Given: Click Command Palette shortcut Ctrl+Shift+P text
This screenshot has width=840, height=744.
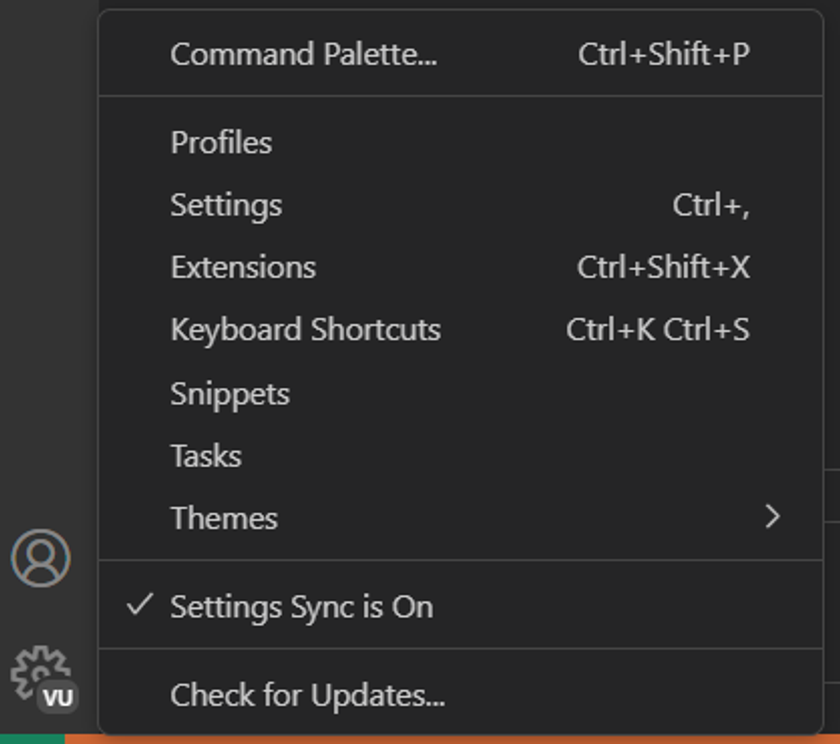Looking at the screenshot, I should [664, 55].
